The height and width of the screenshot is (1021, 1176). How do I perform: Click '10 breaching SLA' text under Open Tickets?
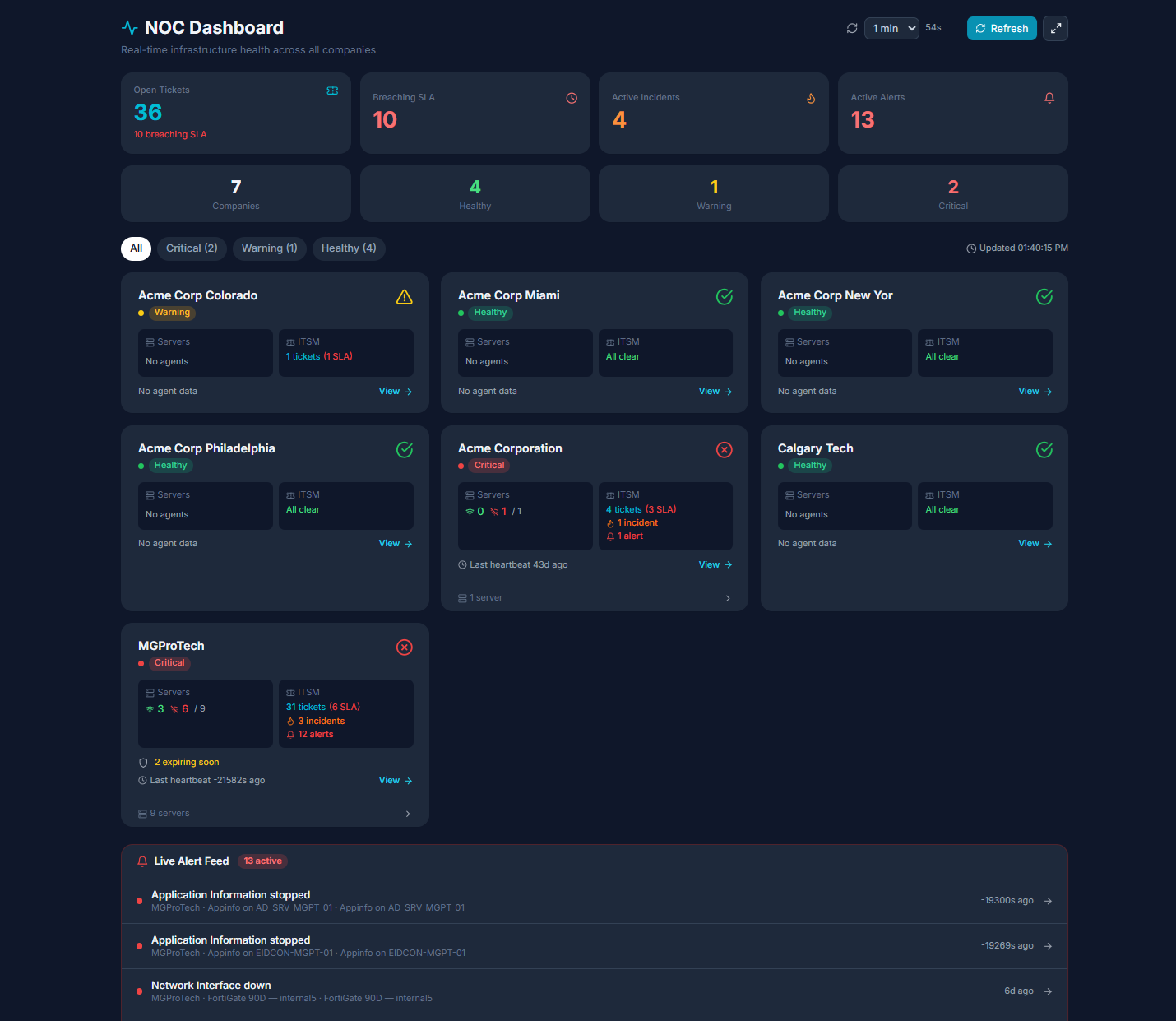pyautogui.click(x=170, y=135)
